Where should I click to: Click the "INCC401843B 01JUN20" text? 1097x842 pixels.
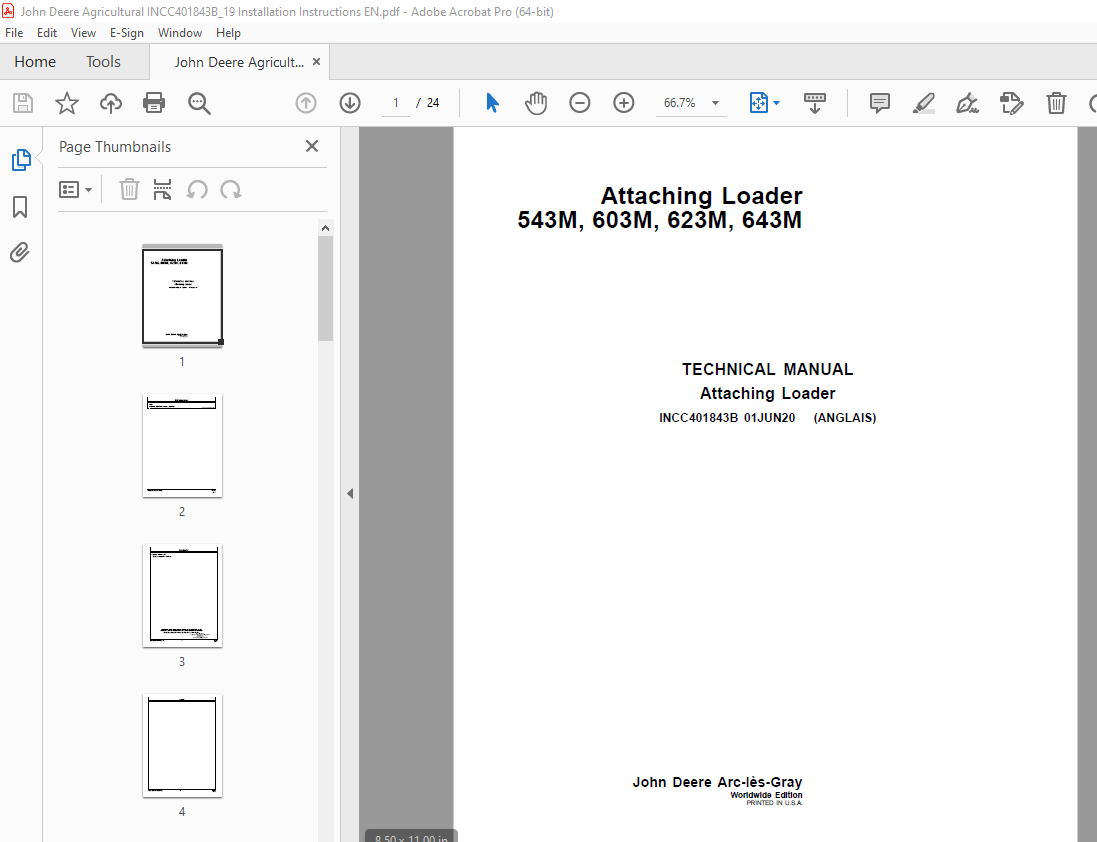pos(727,418)
